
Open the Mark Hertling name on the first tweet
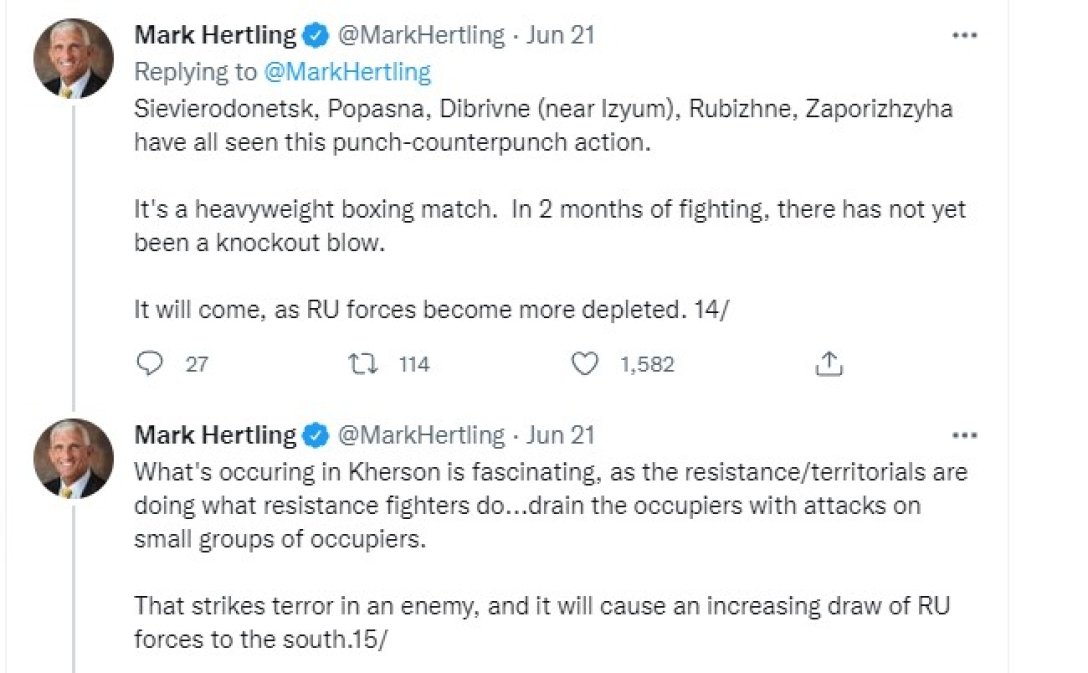(215, 36)
